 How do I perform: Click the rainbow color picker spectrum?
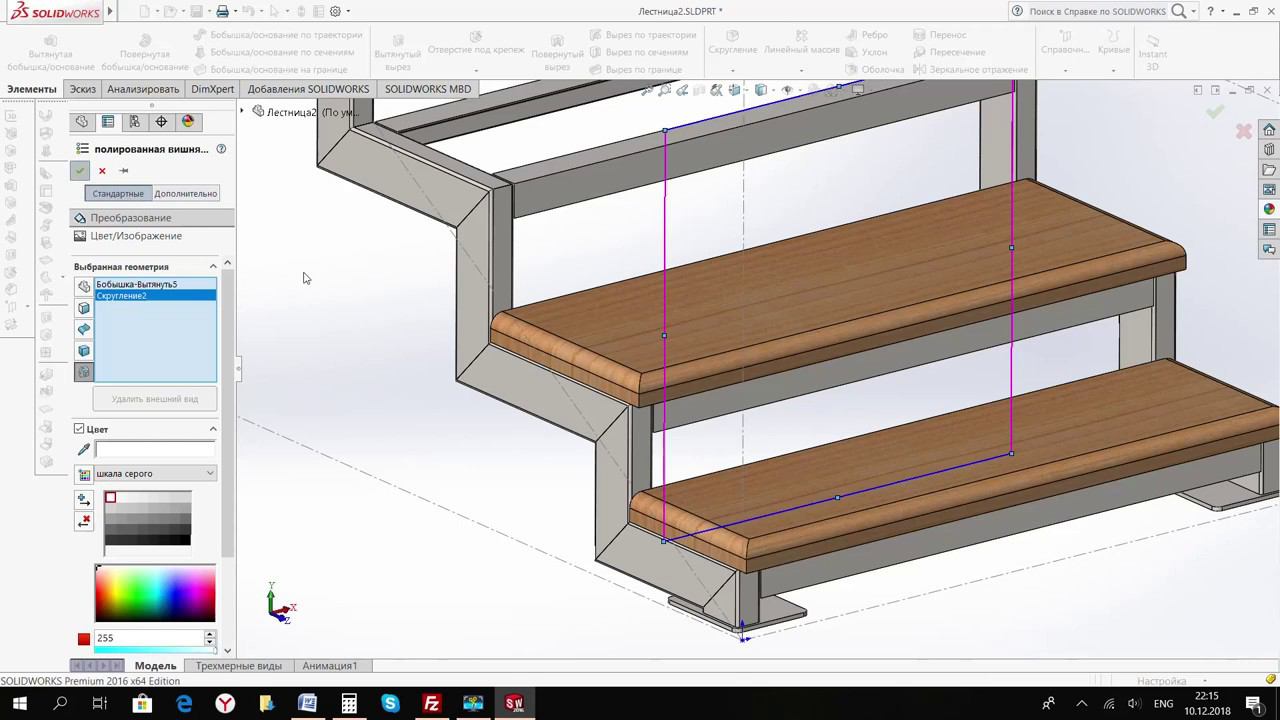(155, 594)
